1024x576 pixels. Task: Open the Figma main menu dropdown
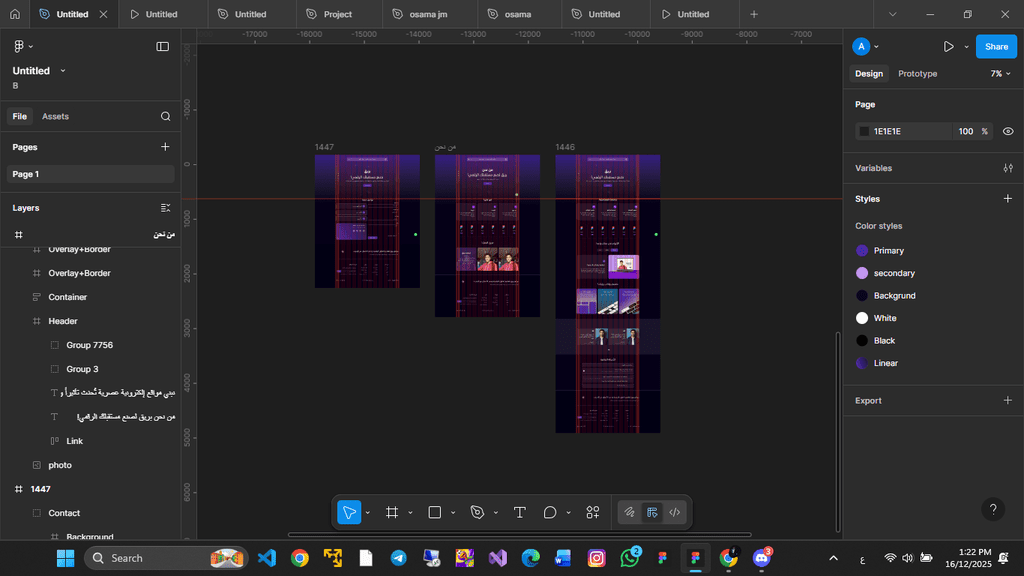pos(22,46)
